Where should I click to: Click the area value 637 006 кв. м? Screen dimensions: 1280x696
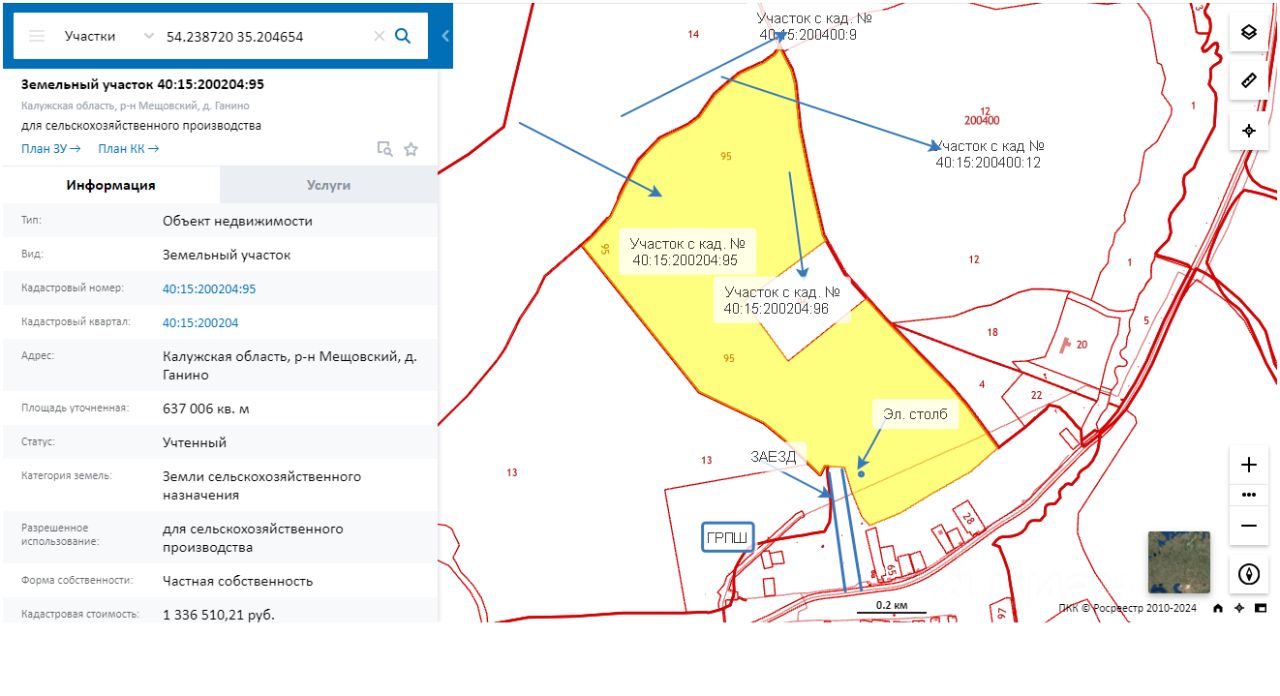[208, 409]
